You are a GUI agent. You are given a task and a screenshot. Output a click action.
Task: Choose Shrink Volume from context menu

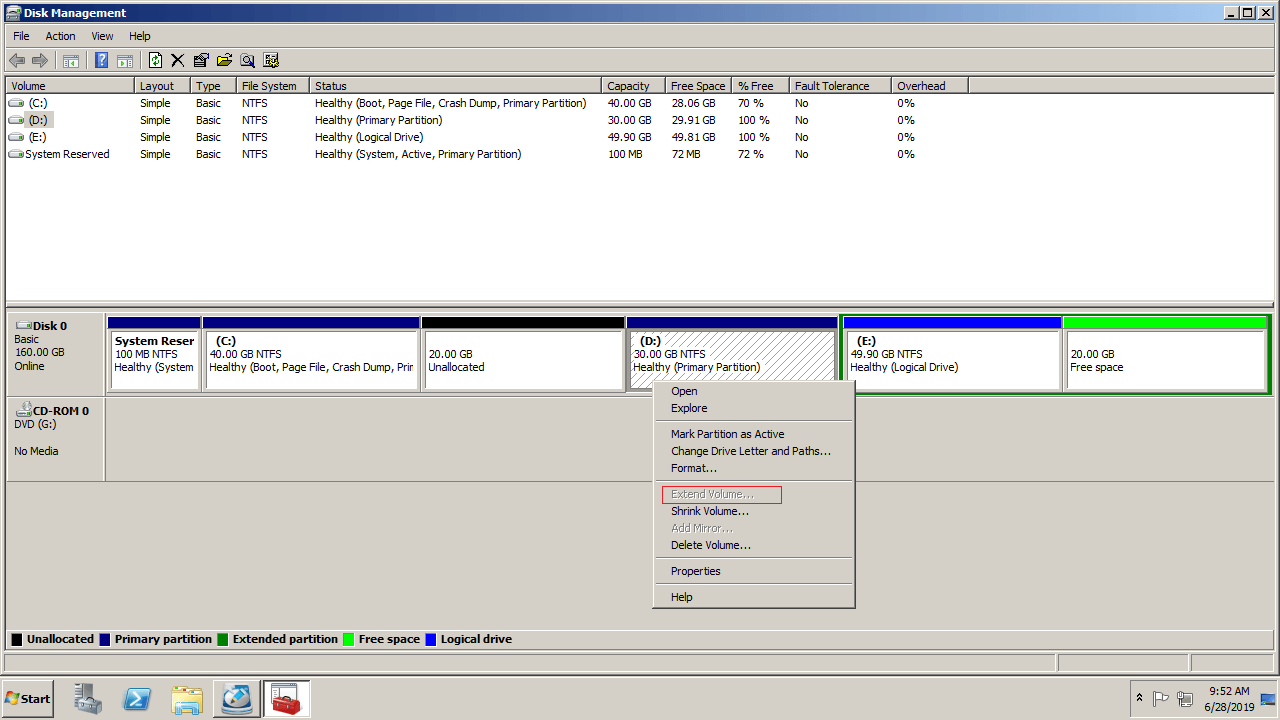[709, 511]
